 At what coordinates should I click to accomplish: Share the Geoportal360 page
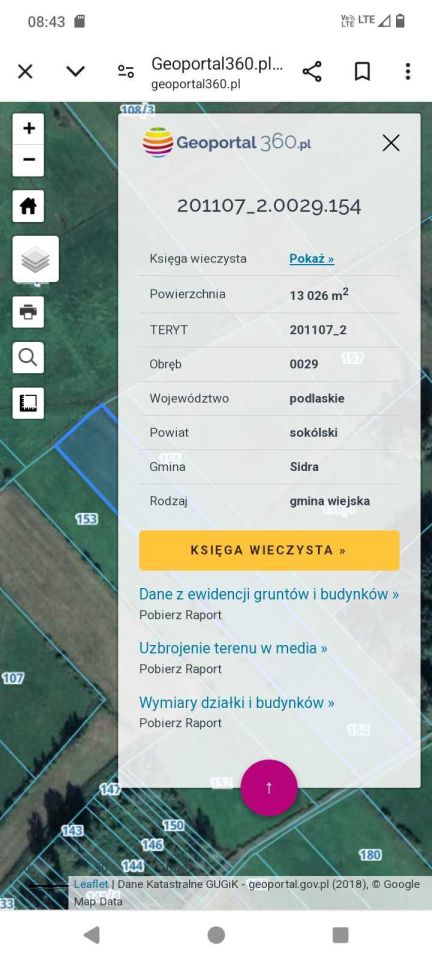[x=312, y=72]
